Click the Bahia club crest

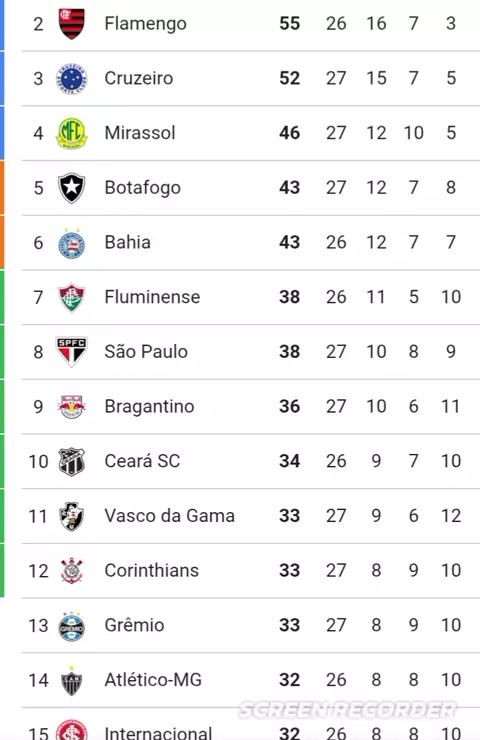(72, 244)
